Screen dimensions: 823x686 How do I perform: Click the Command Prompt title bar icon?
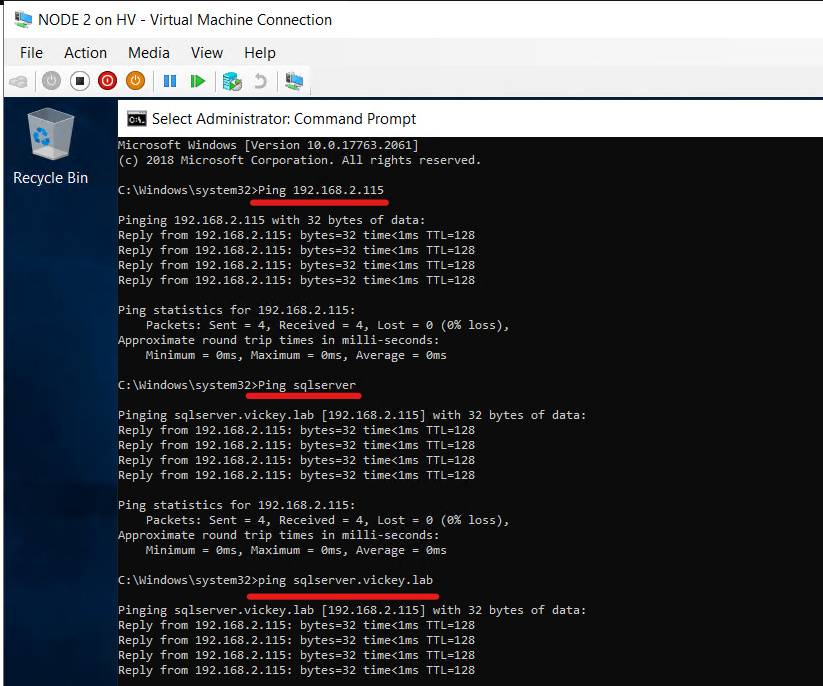[x=137, y=119]
